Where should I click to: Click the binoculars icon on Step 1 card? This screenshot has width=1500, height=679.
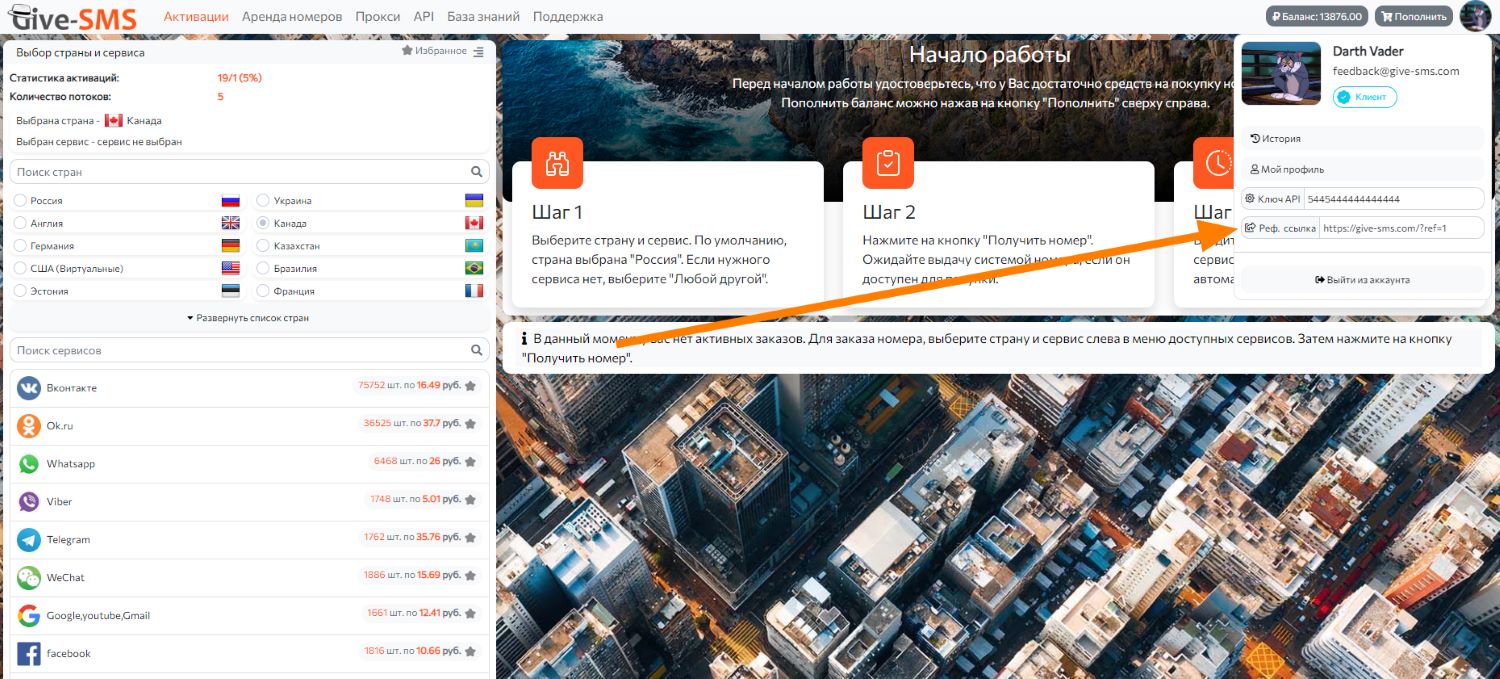tap(557, 163)
